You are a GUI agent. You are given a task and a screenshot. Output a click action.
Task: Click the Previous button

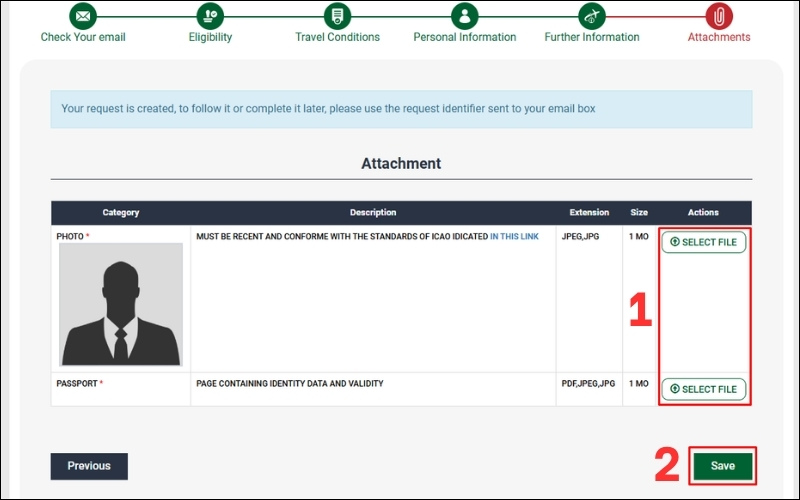[x=89, y=466]
